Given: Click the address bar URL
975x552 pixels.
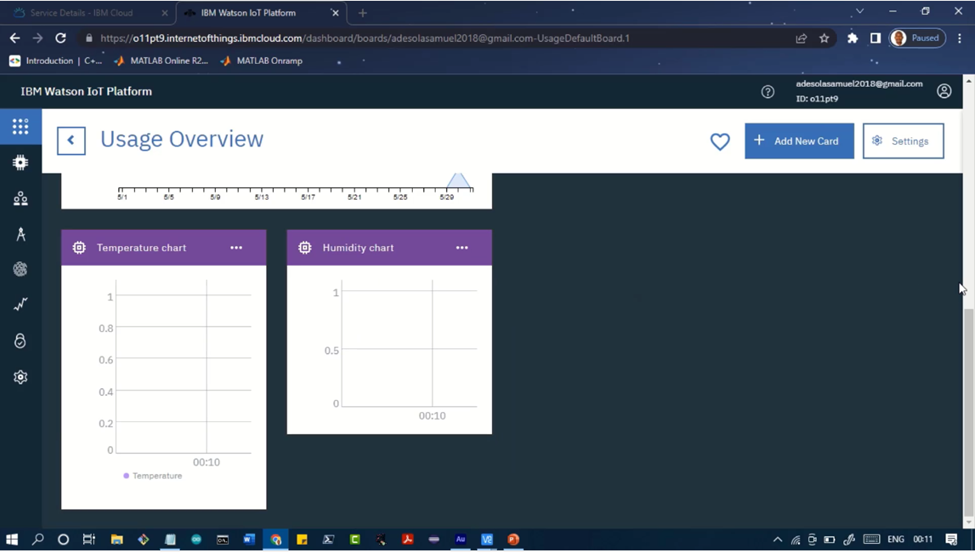Looking at the screenshot, I should tap(364, 38).
